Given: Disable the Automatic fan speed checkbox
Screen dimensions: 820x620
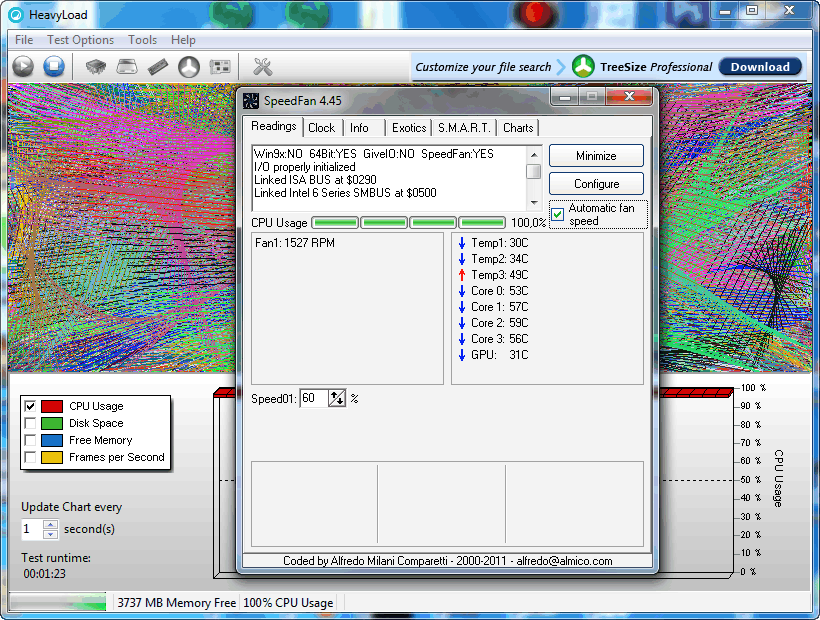Looking at the screenshot, I should tap(558, 215).
